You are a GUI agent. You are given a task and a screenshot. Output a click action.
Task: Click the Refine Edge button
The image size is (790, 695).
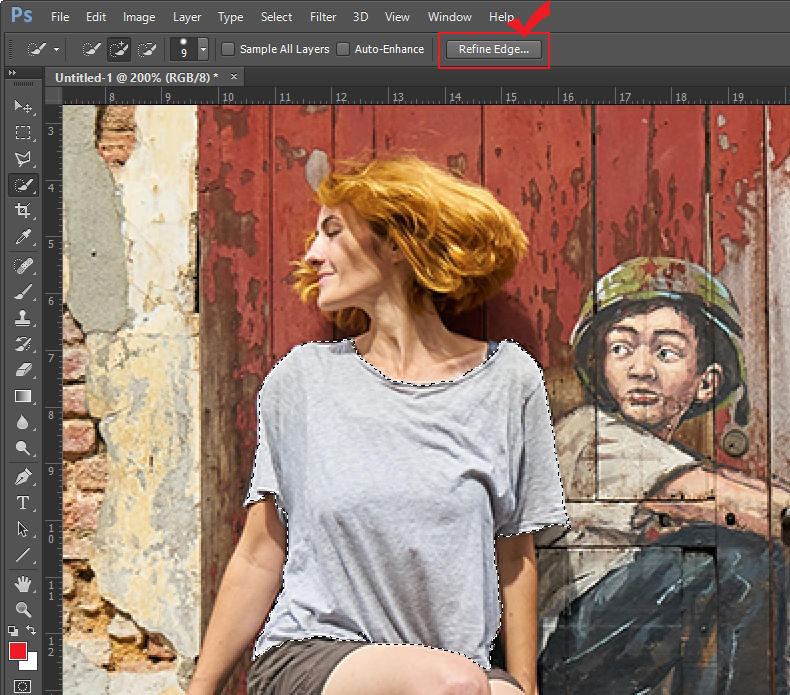(493, 49)
